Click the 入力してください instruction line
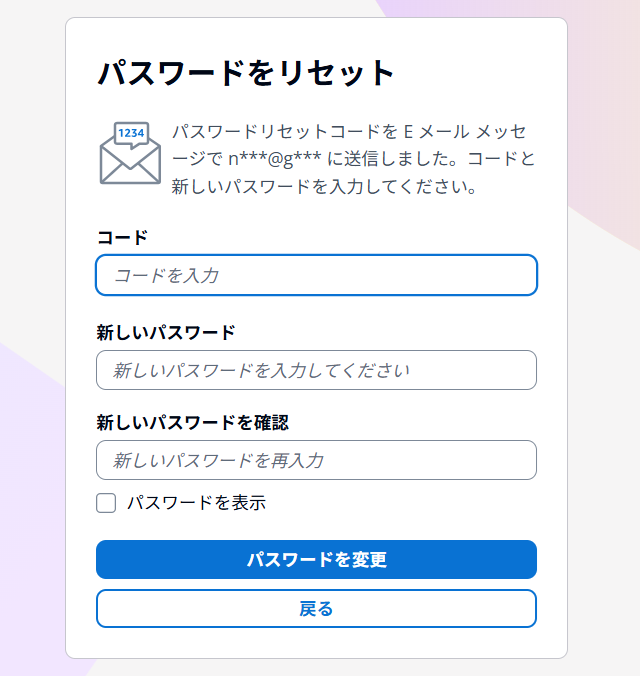This screenshot has width=640, height=676. [323, 186]
